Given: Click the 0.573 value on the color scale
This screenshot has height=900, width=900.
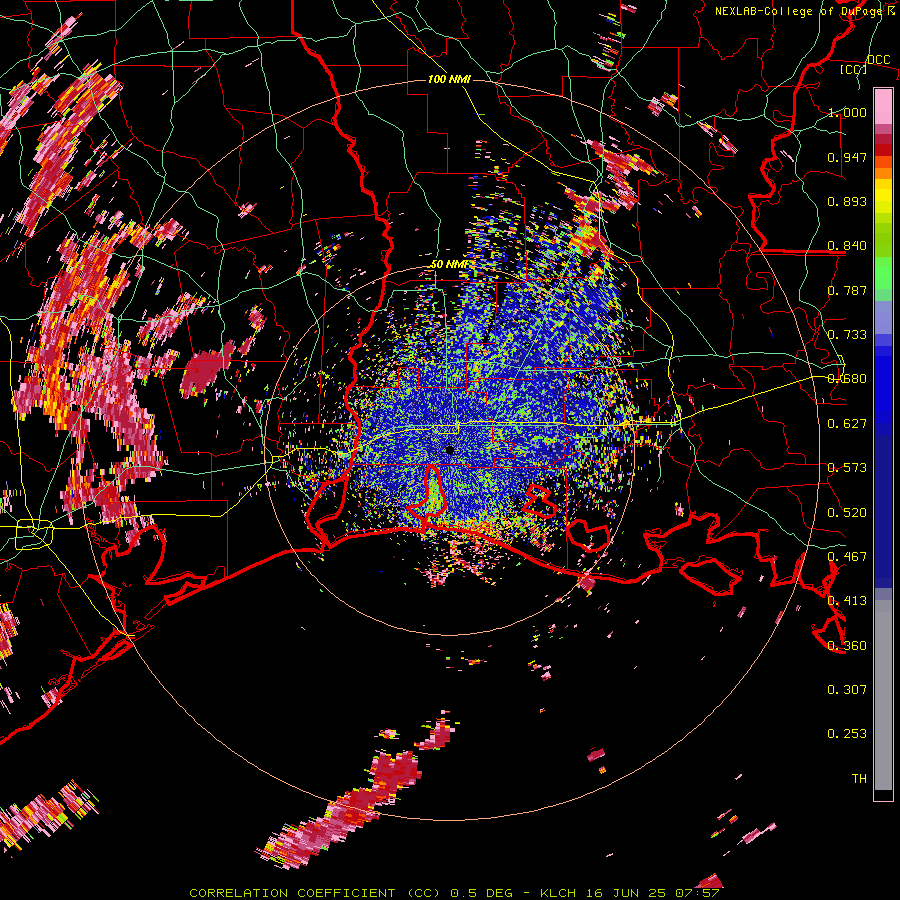Looking at the screenshot, I should pos(847,467).
